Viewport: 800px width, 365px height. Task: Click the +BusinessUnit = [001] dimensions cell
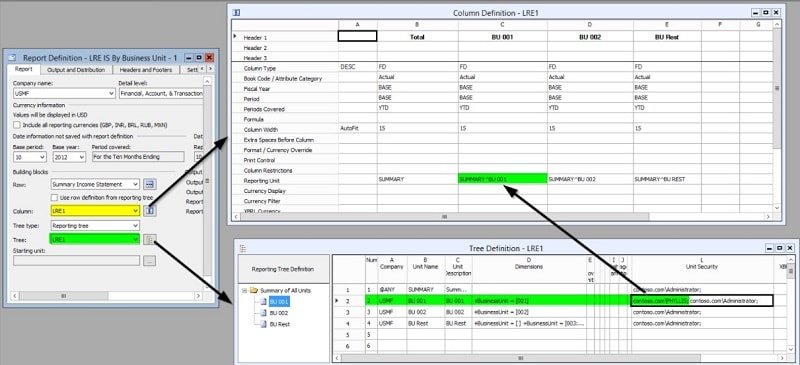(529, 301)
